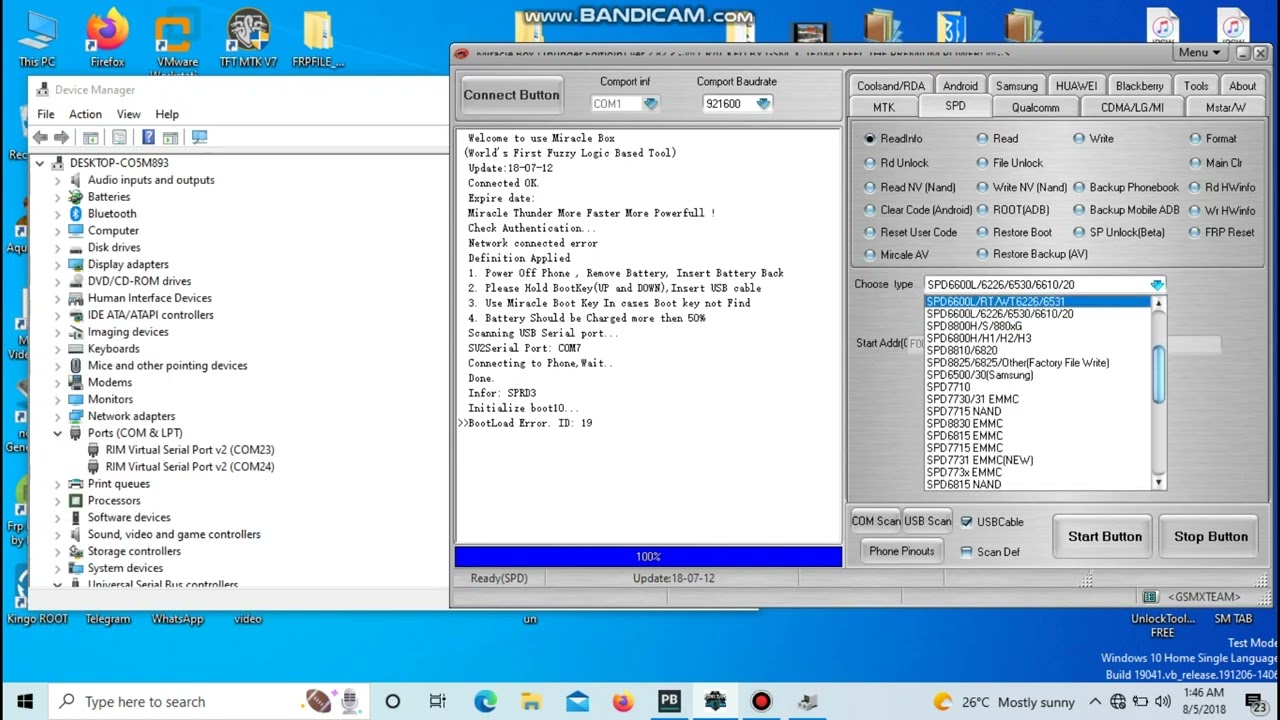This screenshot has width=1280, height=720.
Task: Open Action menu in Device Manager
Action: pyautogui.click(x=85, y=114)
